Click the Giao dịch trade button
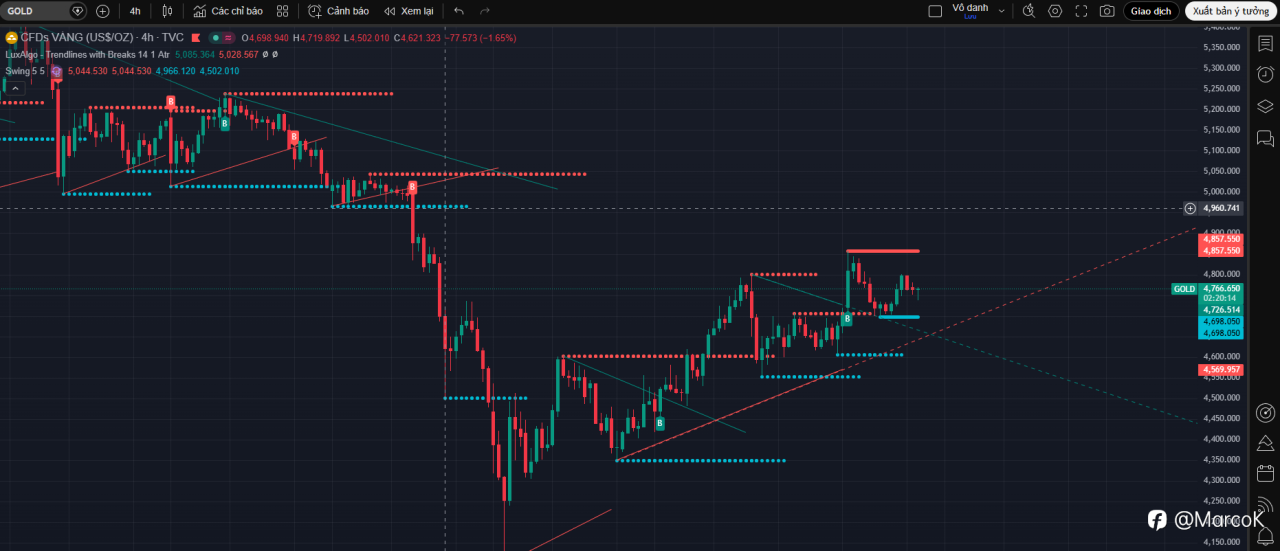Viewport: 1280px width, 551px height. click(1151, 11)
